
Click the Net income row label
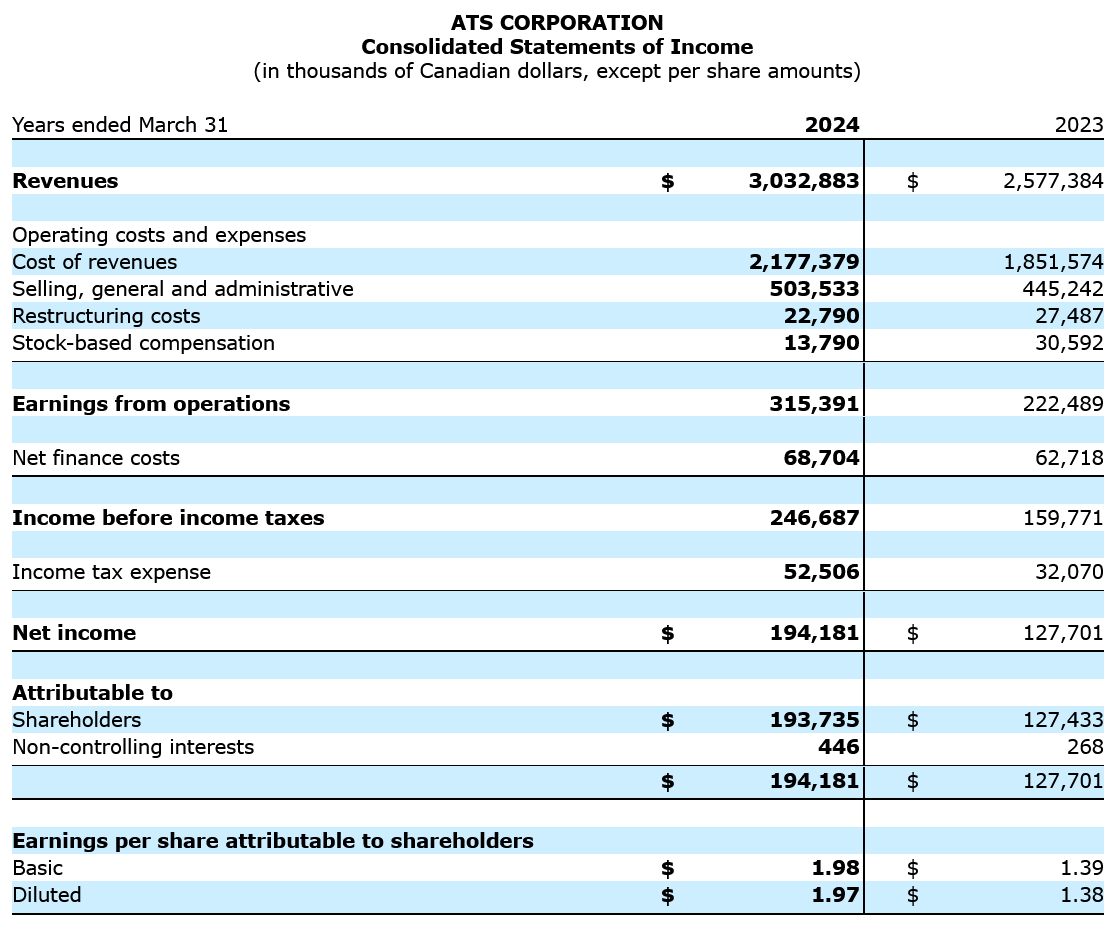[x=74, y=633]
